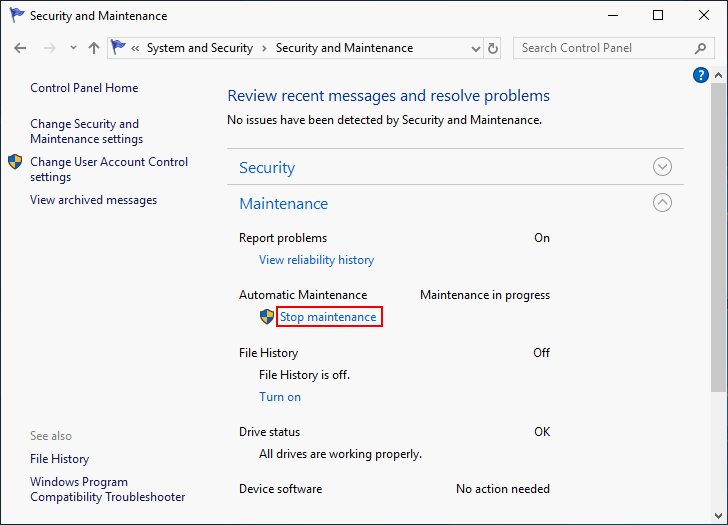Click the vertical scrollbar thumb

[718, 237]
